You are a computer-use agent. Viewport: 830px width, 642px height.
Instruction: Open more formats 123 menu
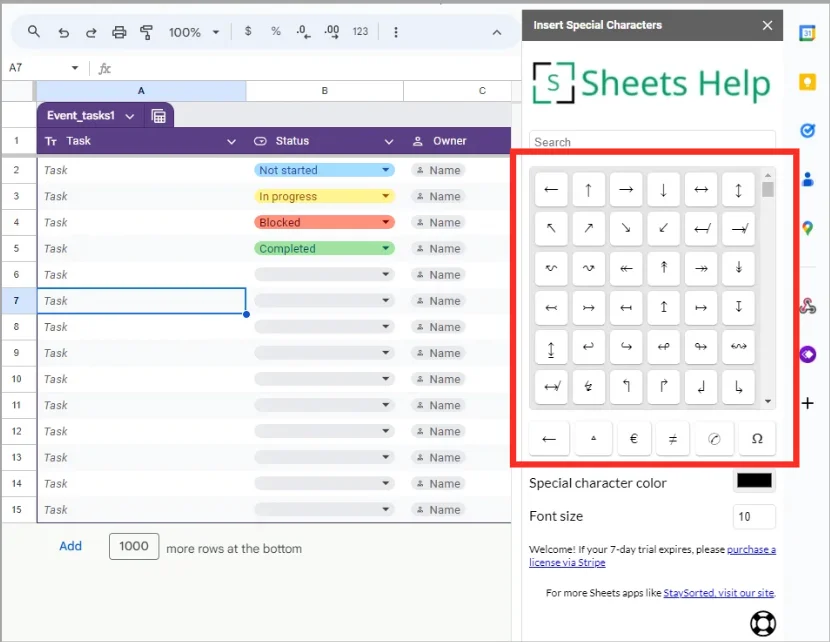pyautogui.click(x=360, y=32)
